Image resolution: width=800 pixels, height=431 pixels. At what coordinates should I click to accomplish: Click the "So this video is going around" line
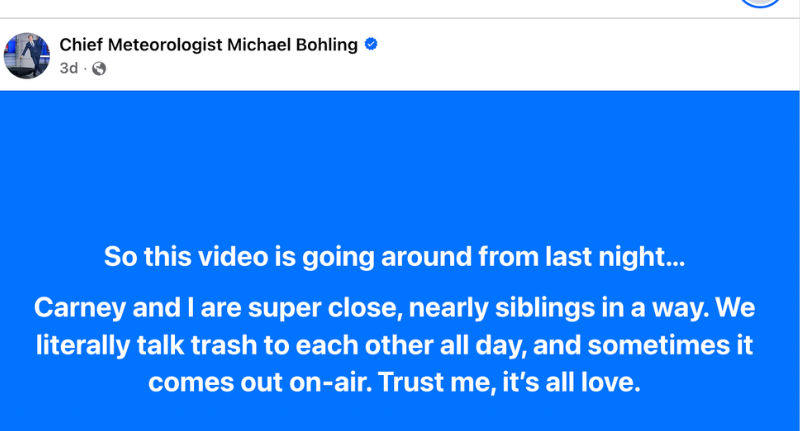point(395,257)
